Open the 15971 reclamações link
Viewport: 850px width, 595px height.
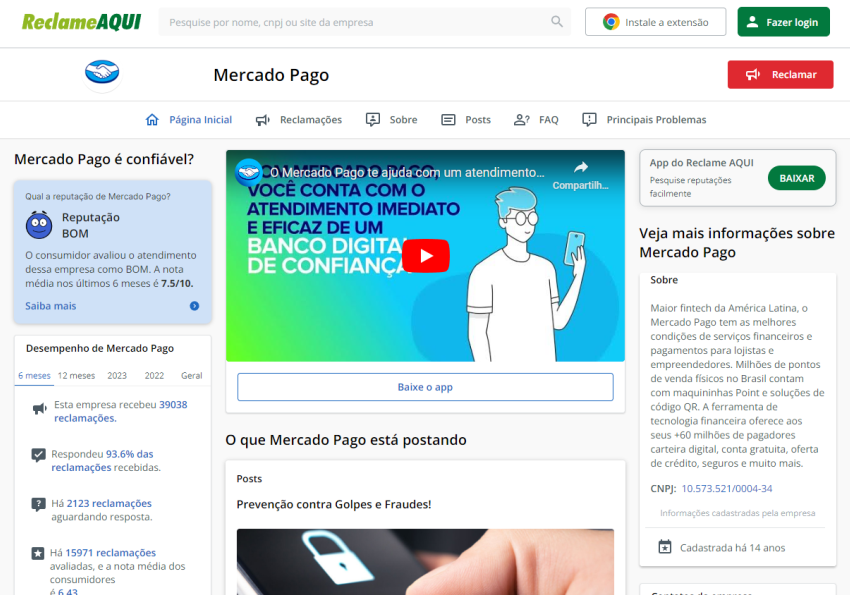[111, 553]
